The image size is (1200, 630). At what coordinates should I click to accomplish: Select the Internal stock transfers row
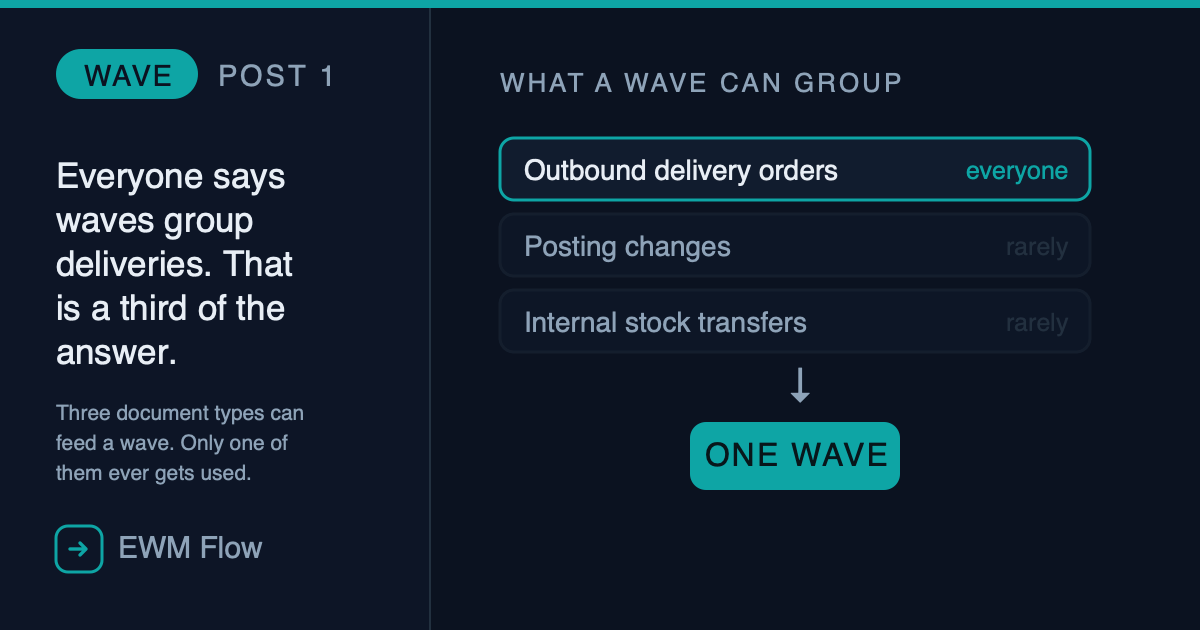coord(795,322)
